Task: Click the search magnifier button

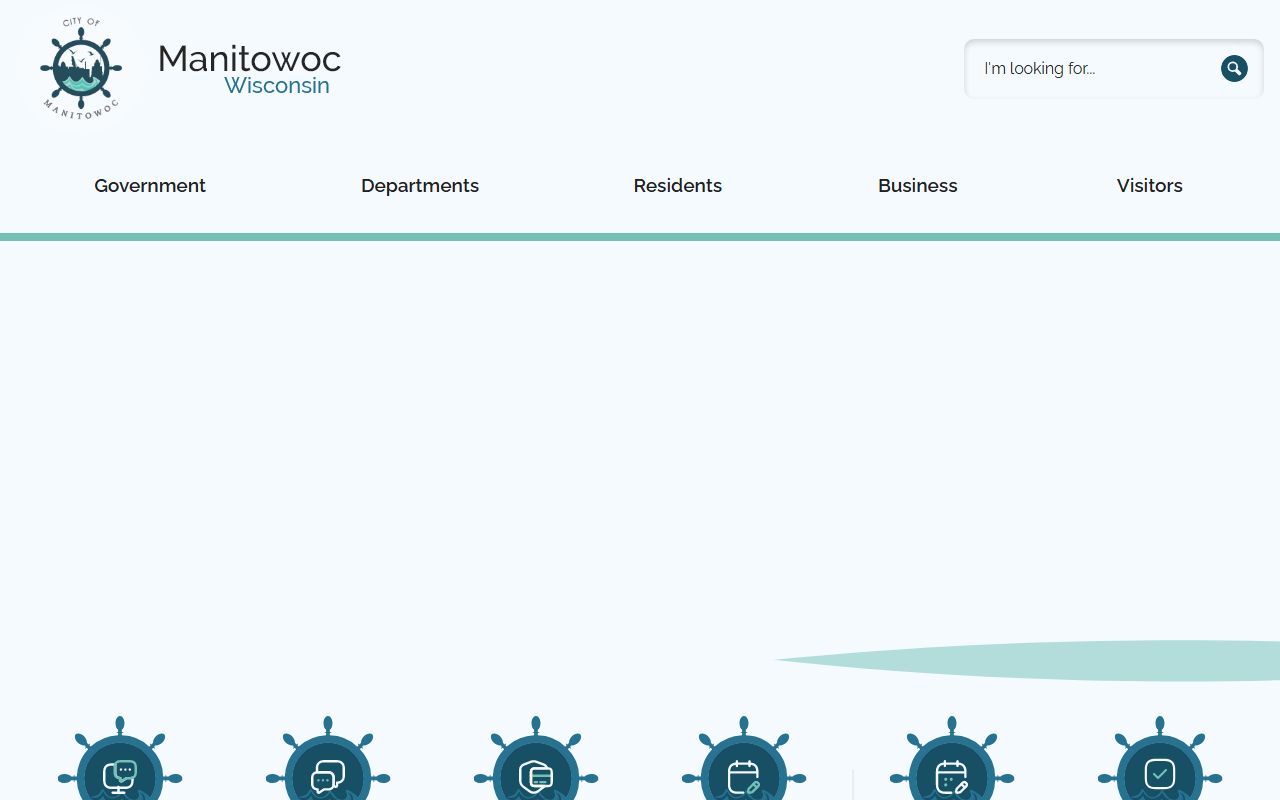Action: (1234, 68)
